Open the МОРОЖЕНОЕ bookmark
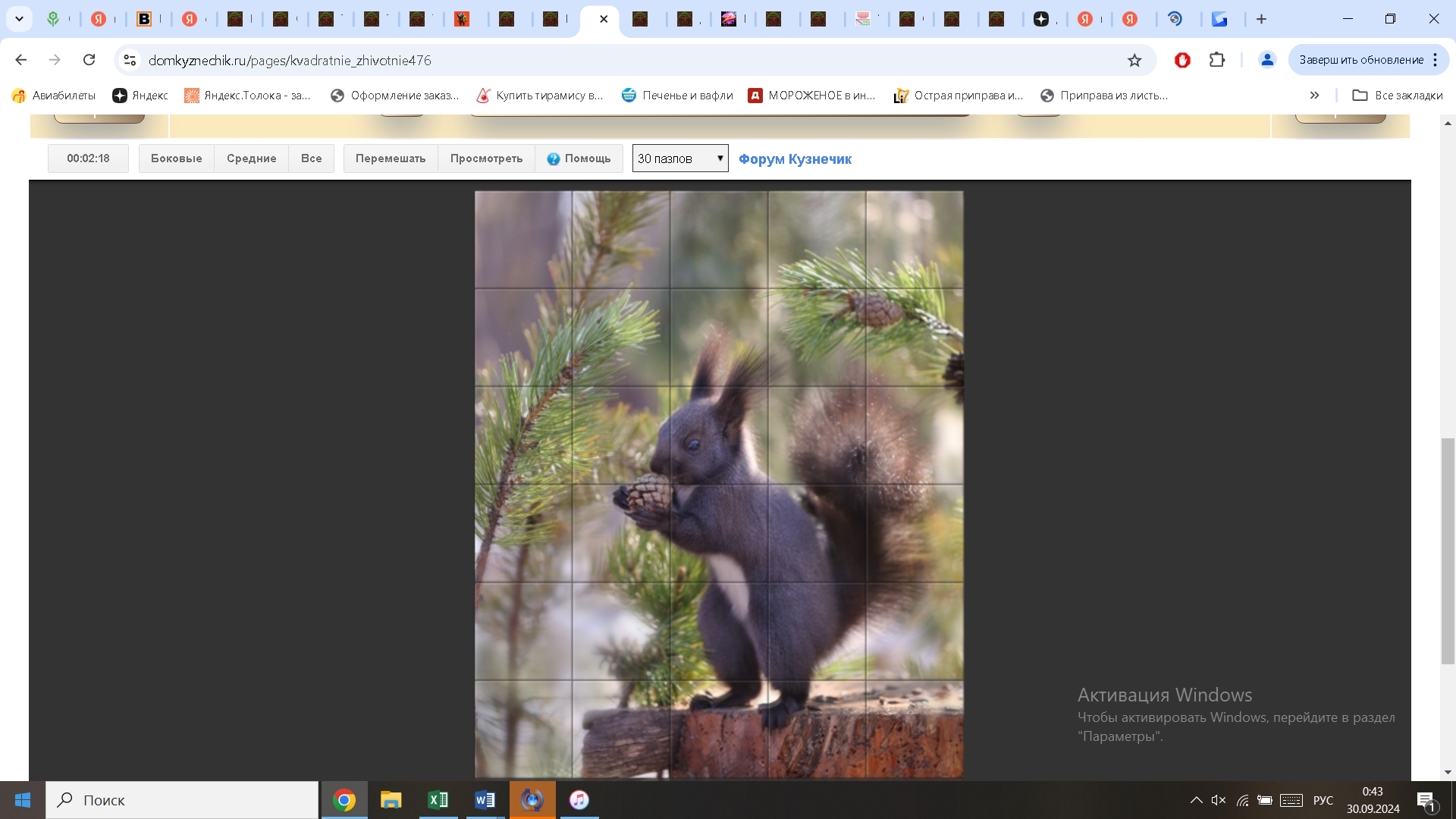Screen dimensions: 1456x819 click(812, 96)
